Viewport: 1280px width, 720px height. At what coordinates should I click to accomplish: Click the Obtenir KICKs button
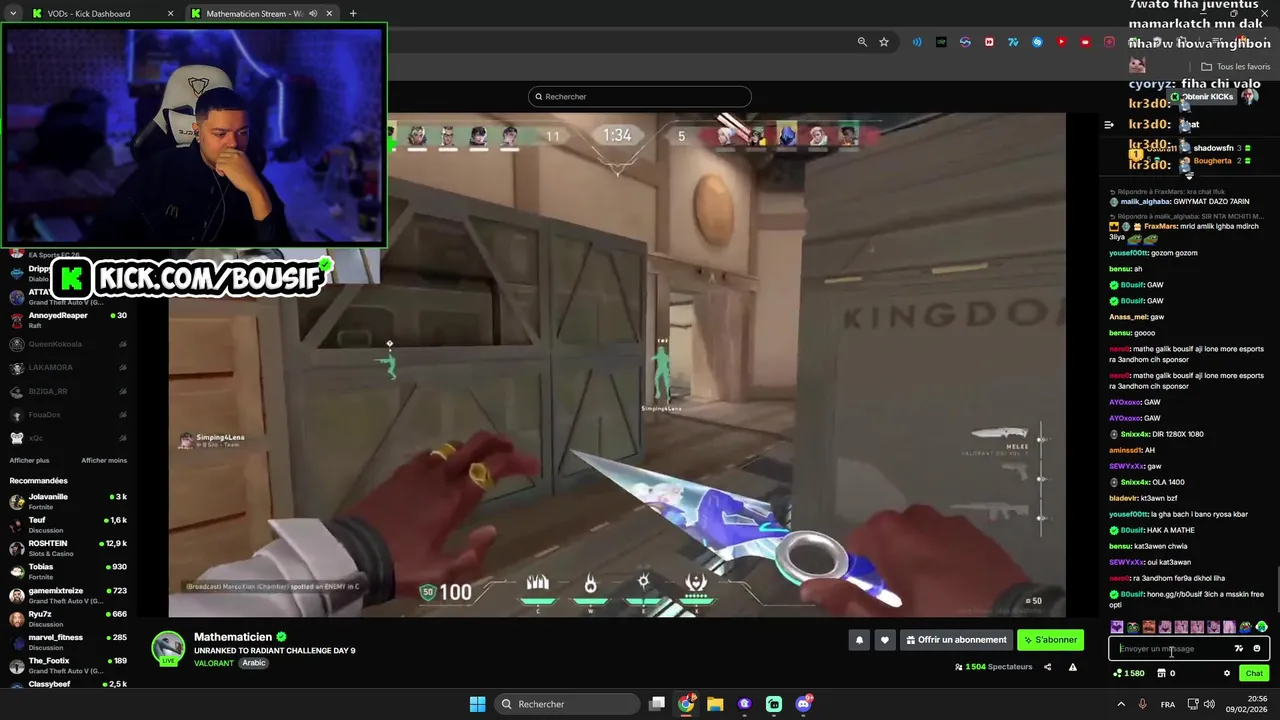1202,97
